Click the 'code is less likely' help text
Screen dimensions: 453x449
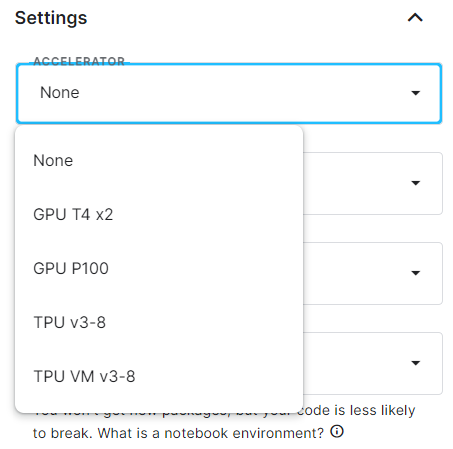click(356, 410)
